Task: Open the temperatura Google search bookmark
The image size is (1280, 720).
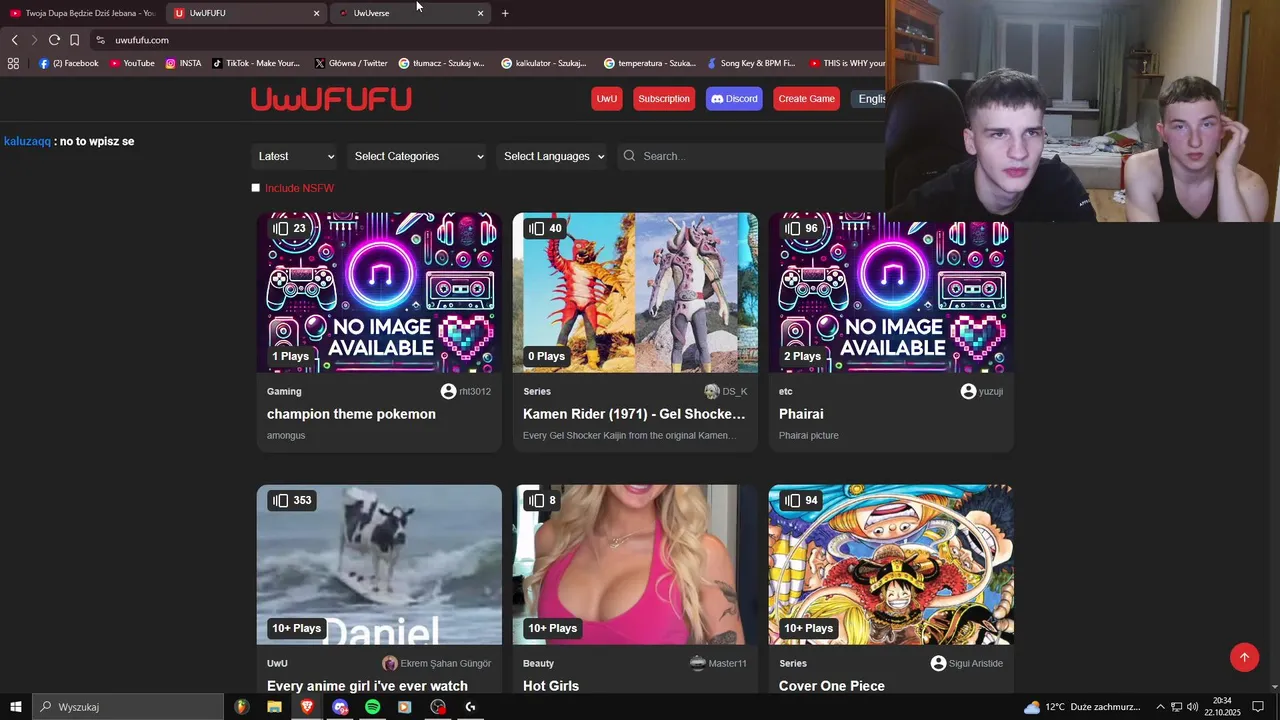Action: [650, 63]
